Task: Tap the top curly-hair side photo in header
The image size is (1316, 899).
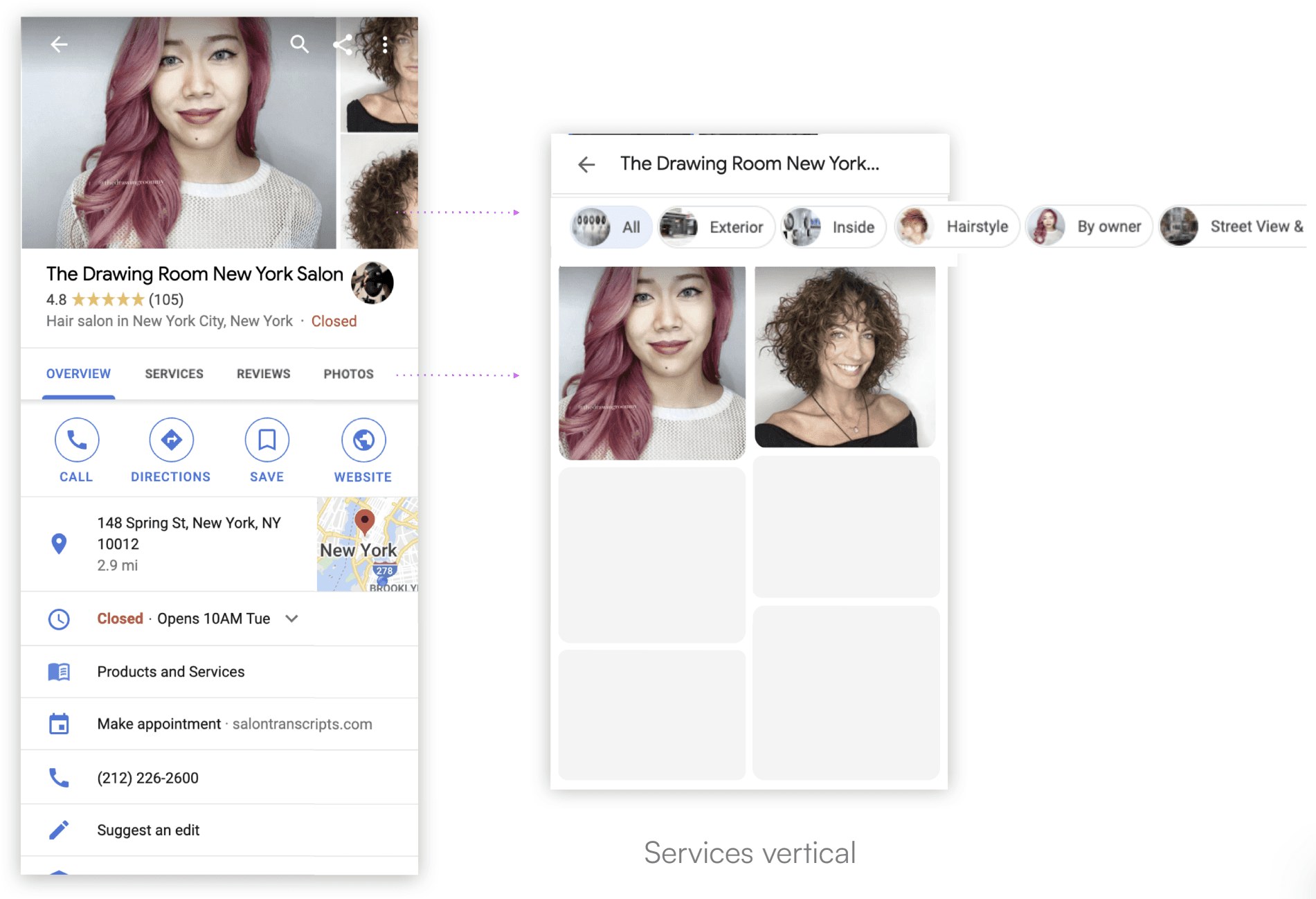Action: tap(379, 75)
